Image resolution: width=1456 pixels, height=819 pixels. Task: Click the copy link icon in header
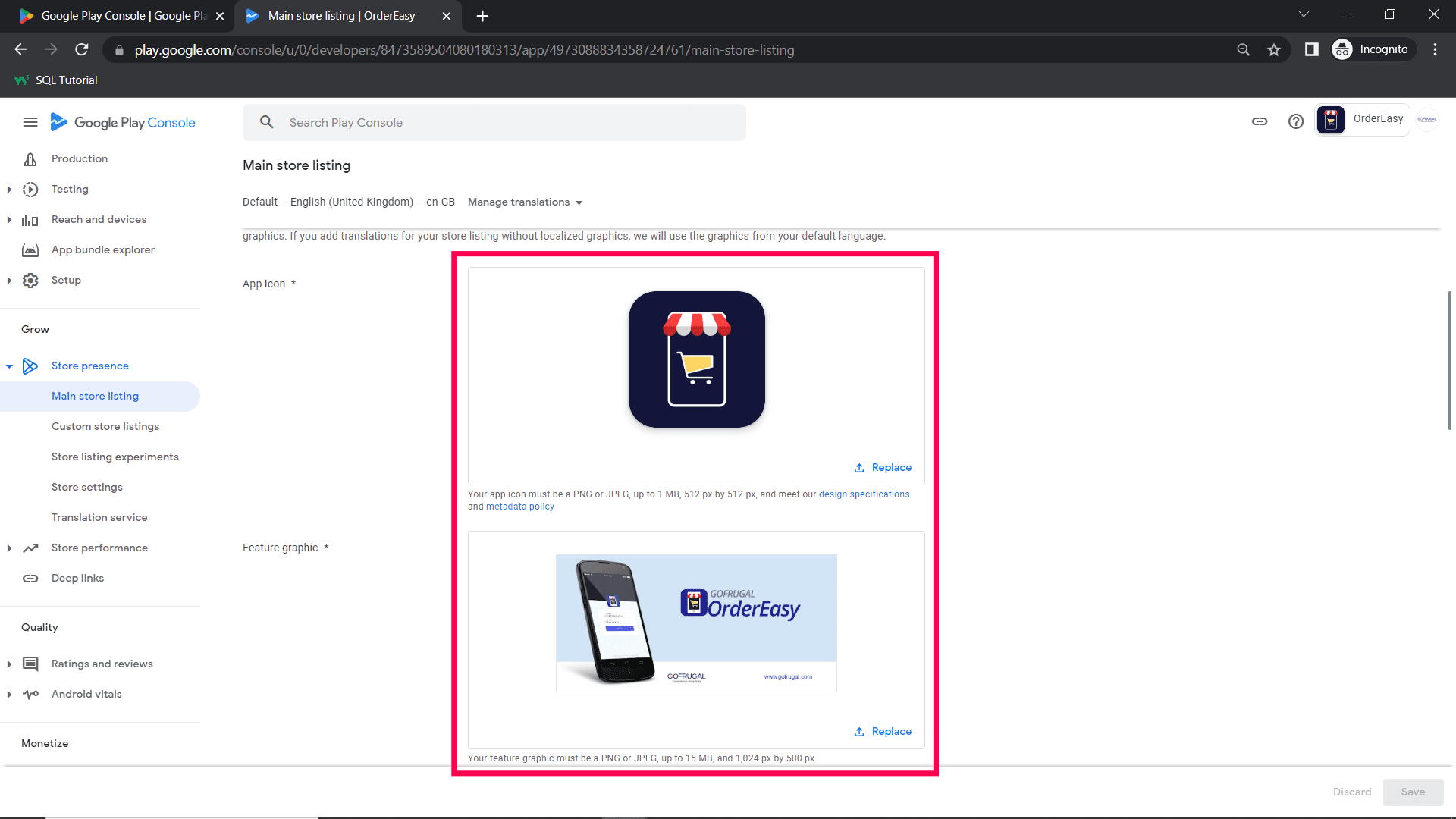[1260, 121]
